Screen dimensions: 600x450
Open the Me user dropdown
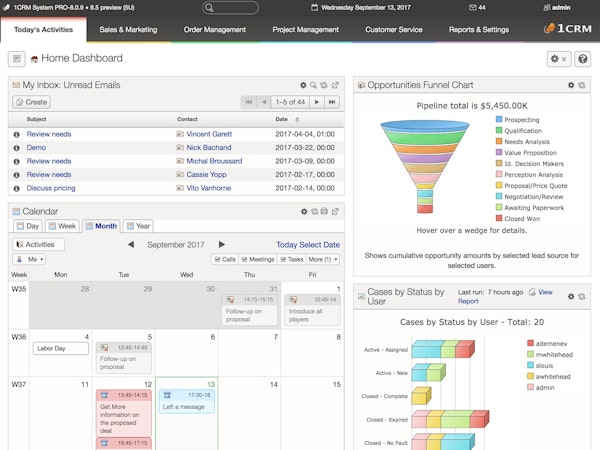(29, 259)
